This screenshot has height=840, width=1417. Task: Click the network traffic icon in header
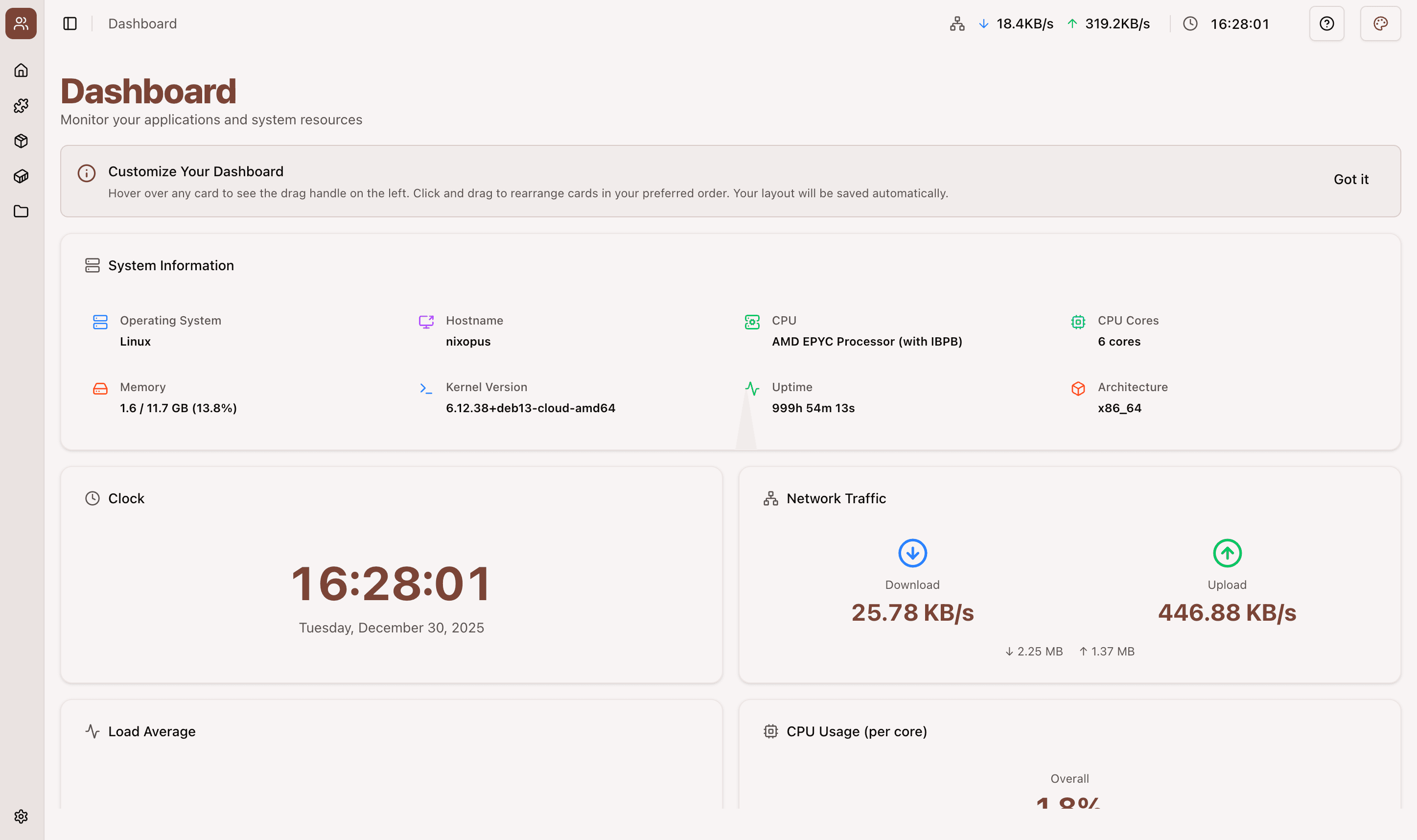tap(956, 23)
